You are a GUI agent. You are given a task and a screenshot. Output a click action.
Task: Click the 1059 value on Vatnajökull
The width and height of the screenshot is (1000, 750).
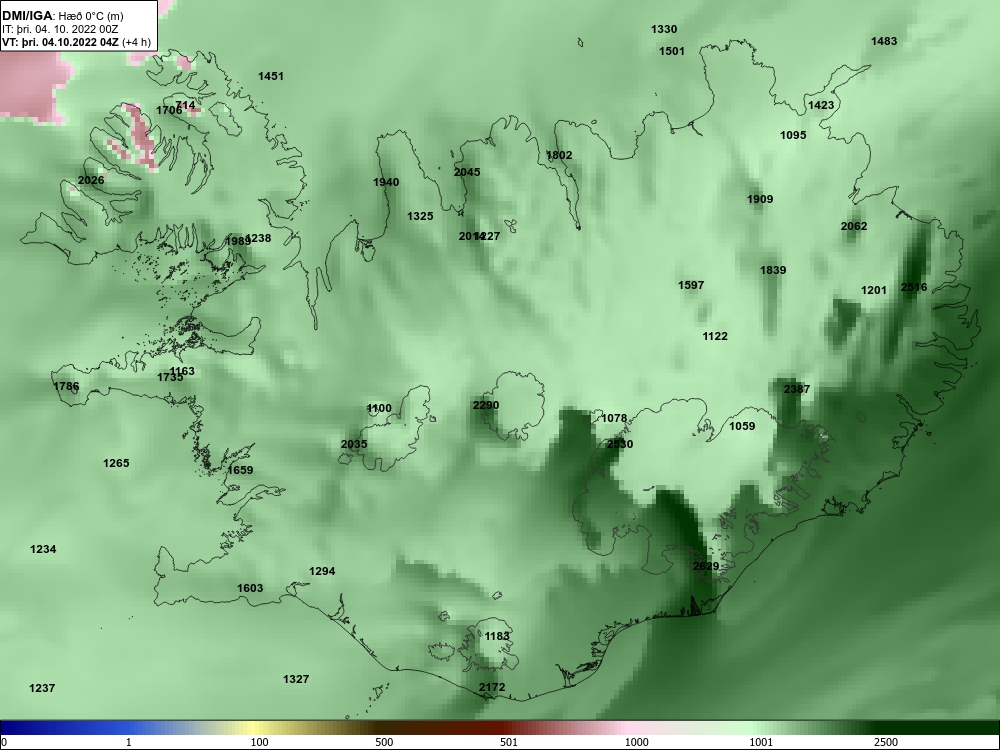[742, 426]
